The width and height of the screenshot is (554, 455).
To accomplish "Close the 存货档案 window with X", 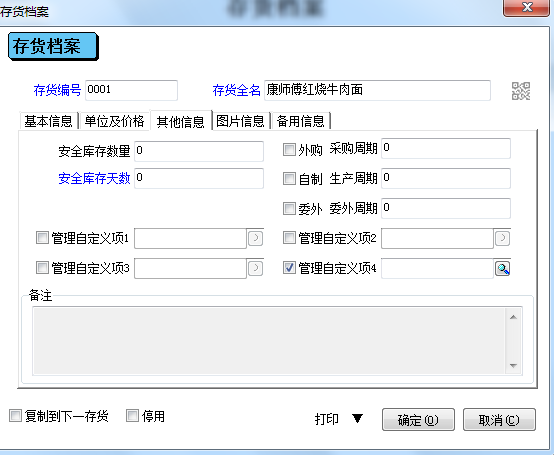I will (526, 7).
